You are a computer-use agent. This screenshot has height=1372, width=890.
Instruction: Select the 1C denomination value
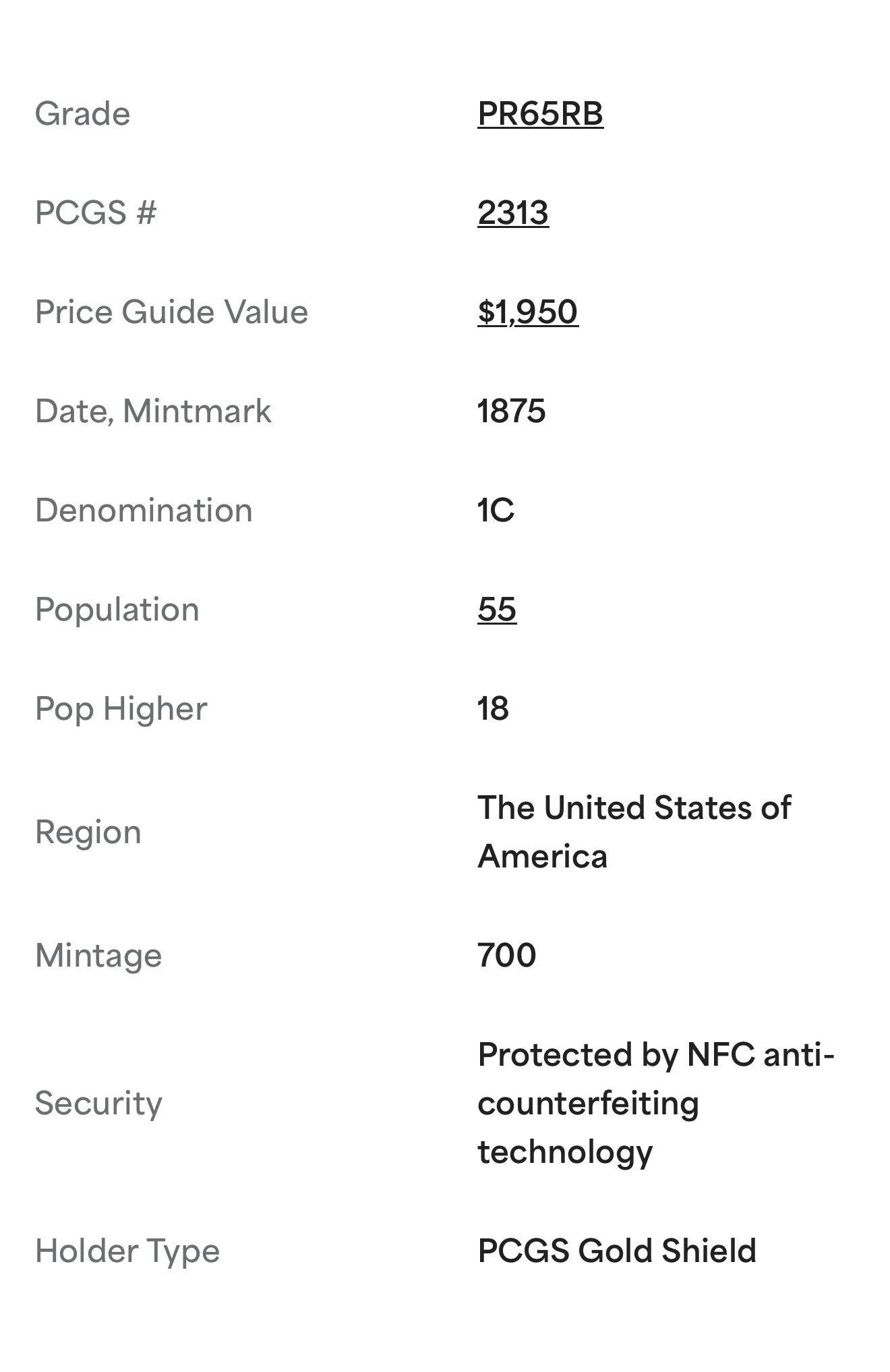pyautogui.click(x=496, y=511)
